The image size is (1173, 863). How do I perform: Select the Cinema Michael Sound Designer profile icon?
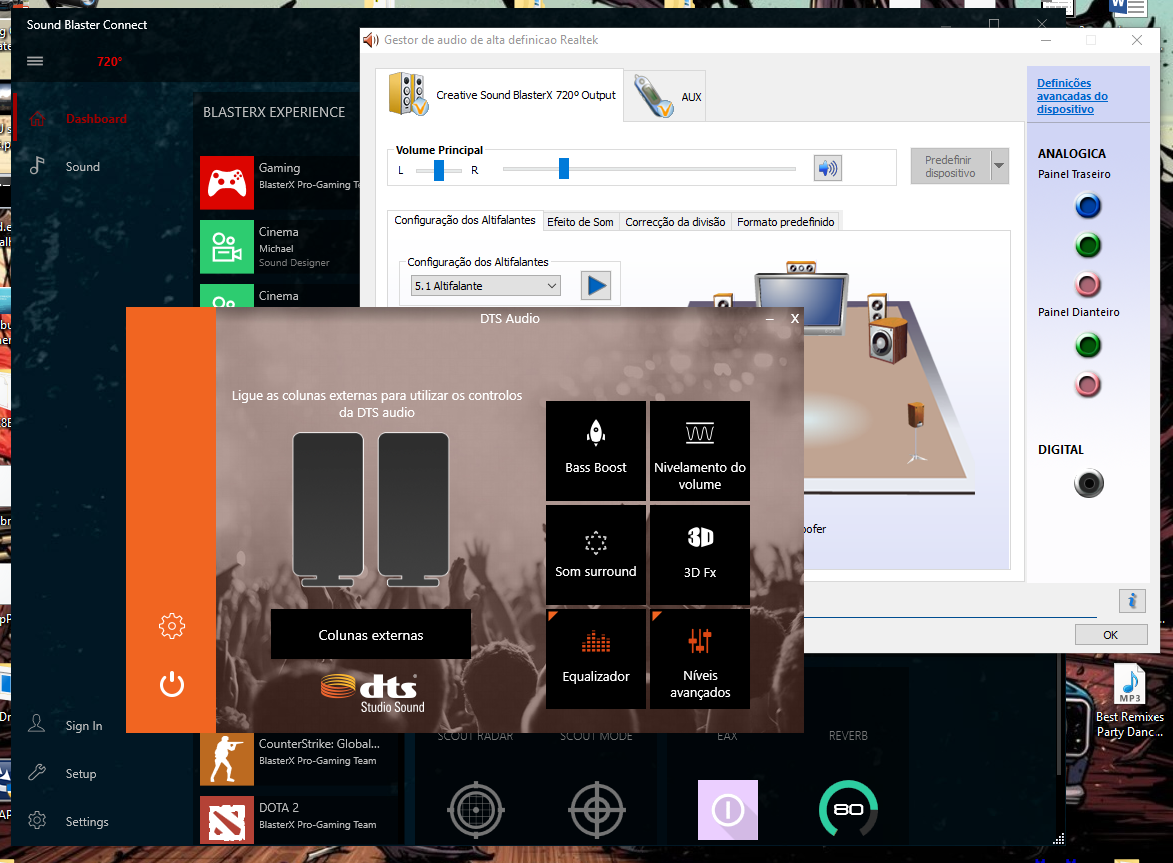point(227,247)
